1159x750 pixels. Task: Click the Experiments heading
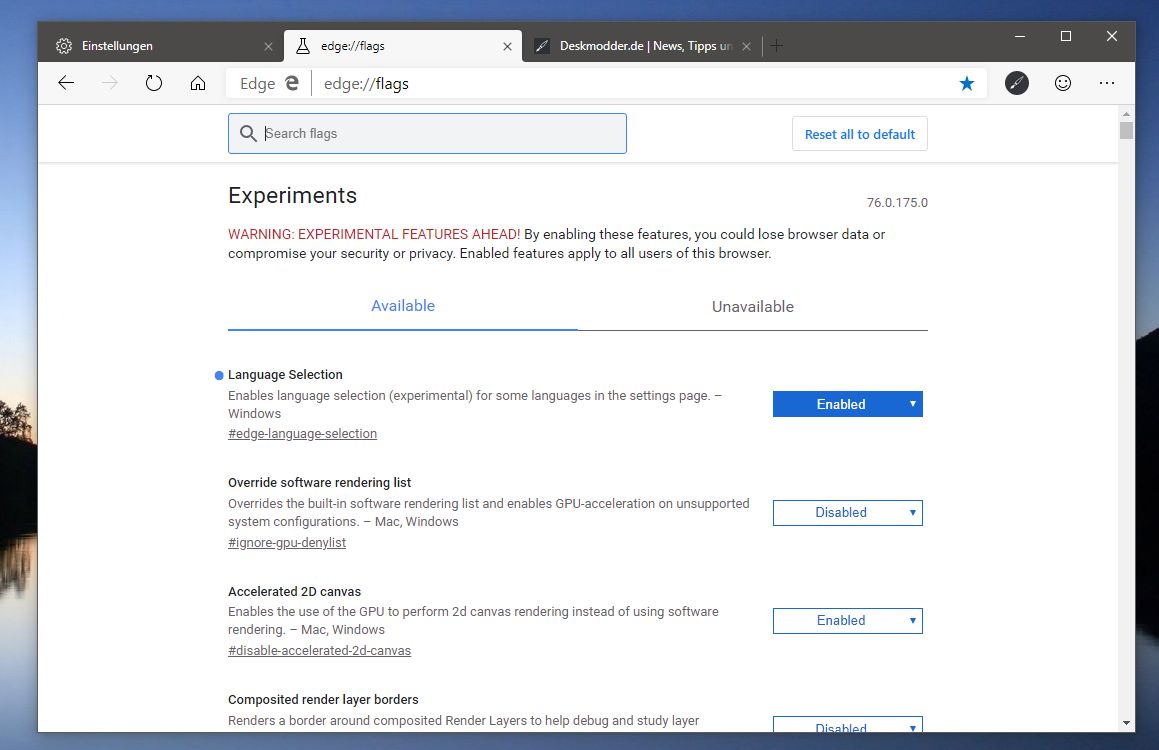[292, 195]
